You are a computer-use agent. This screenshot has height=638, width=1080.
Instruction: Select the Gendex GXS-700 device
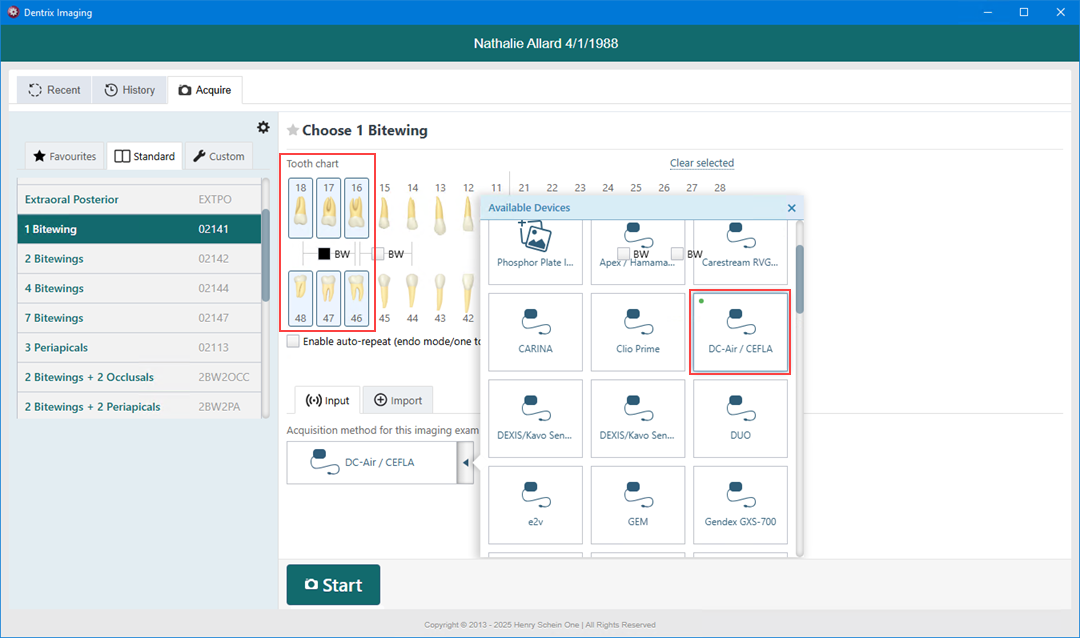[x=740, y=504]
